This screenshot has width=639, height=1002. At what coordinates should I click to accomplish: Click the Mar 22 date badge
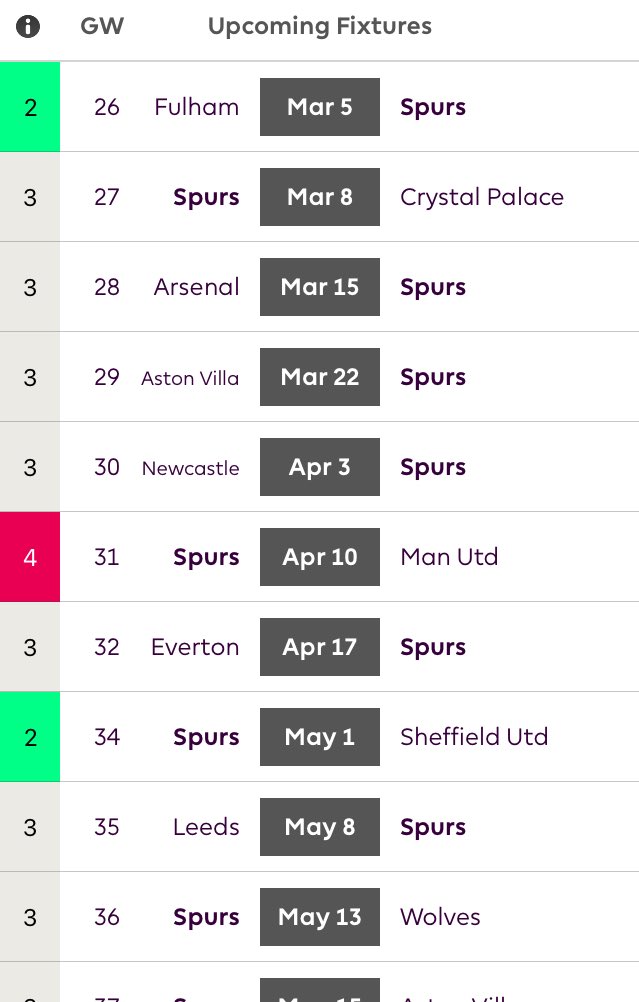[320, 377]
